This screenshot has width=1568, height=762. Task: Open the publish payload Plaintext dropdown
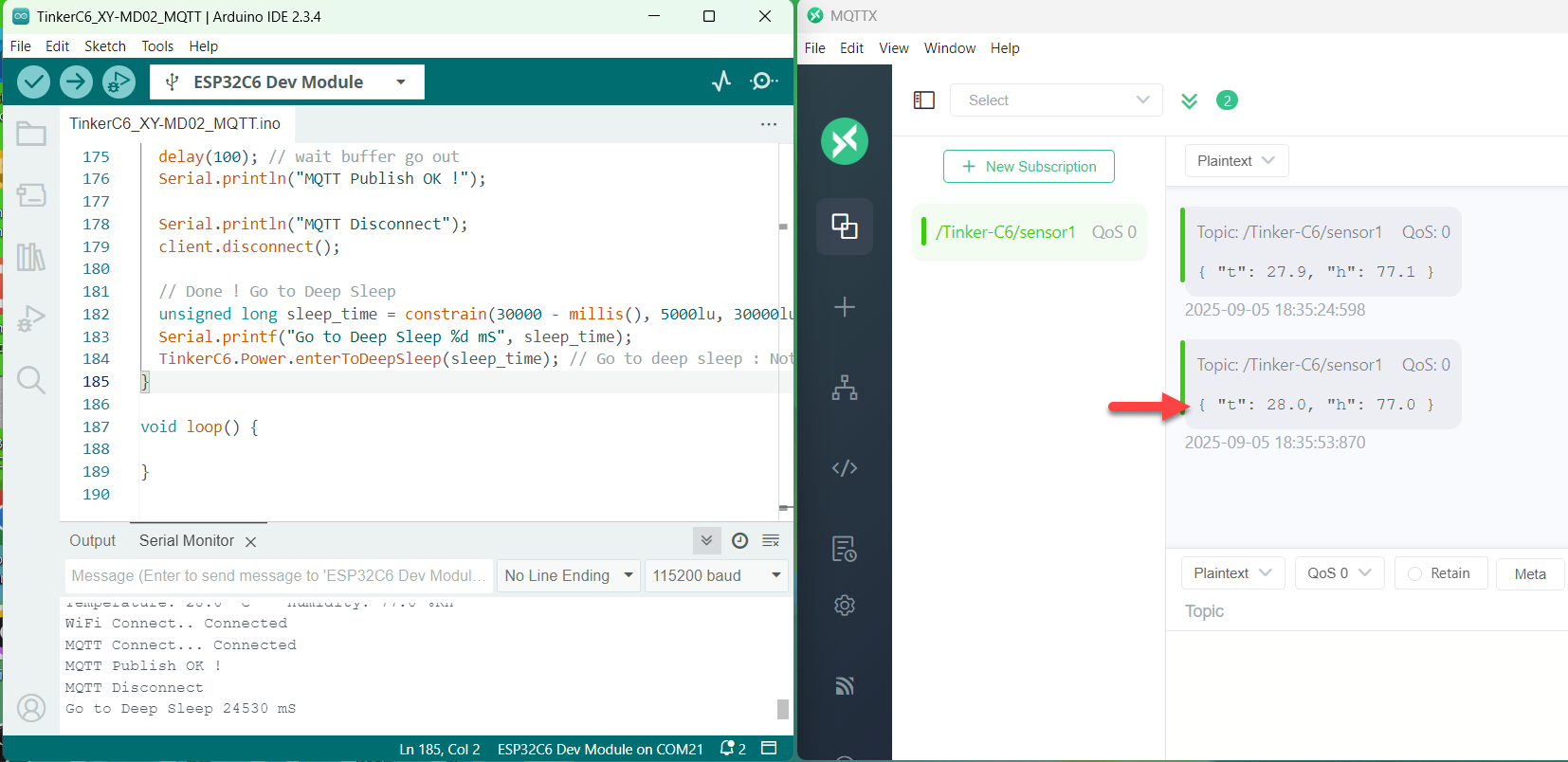tap(1233, 573)
